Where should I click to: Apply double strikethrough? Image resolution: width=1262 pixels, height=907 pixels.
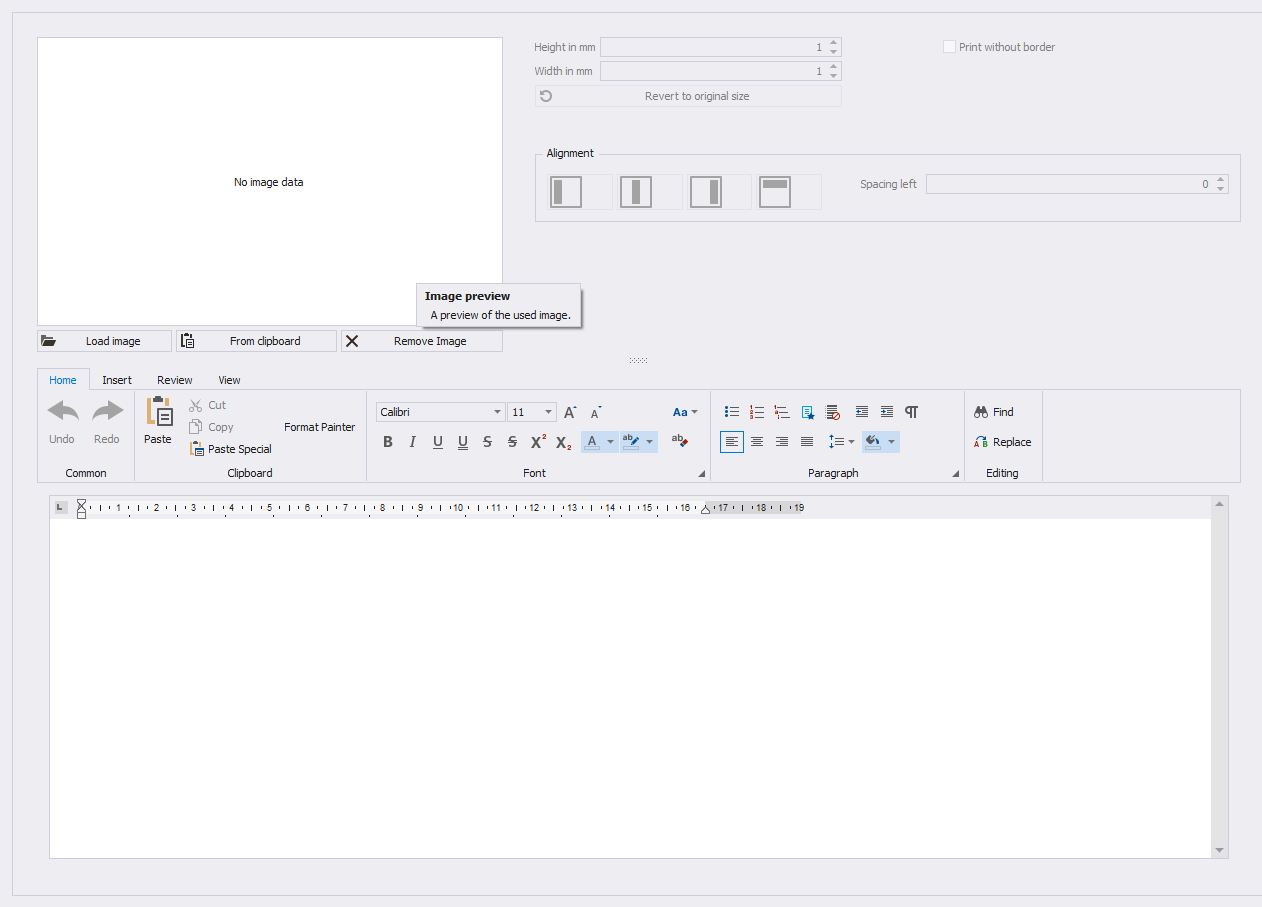[512, 442]
